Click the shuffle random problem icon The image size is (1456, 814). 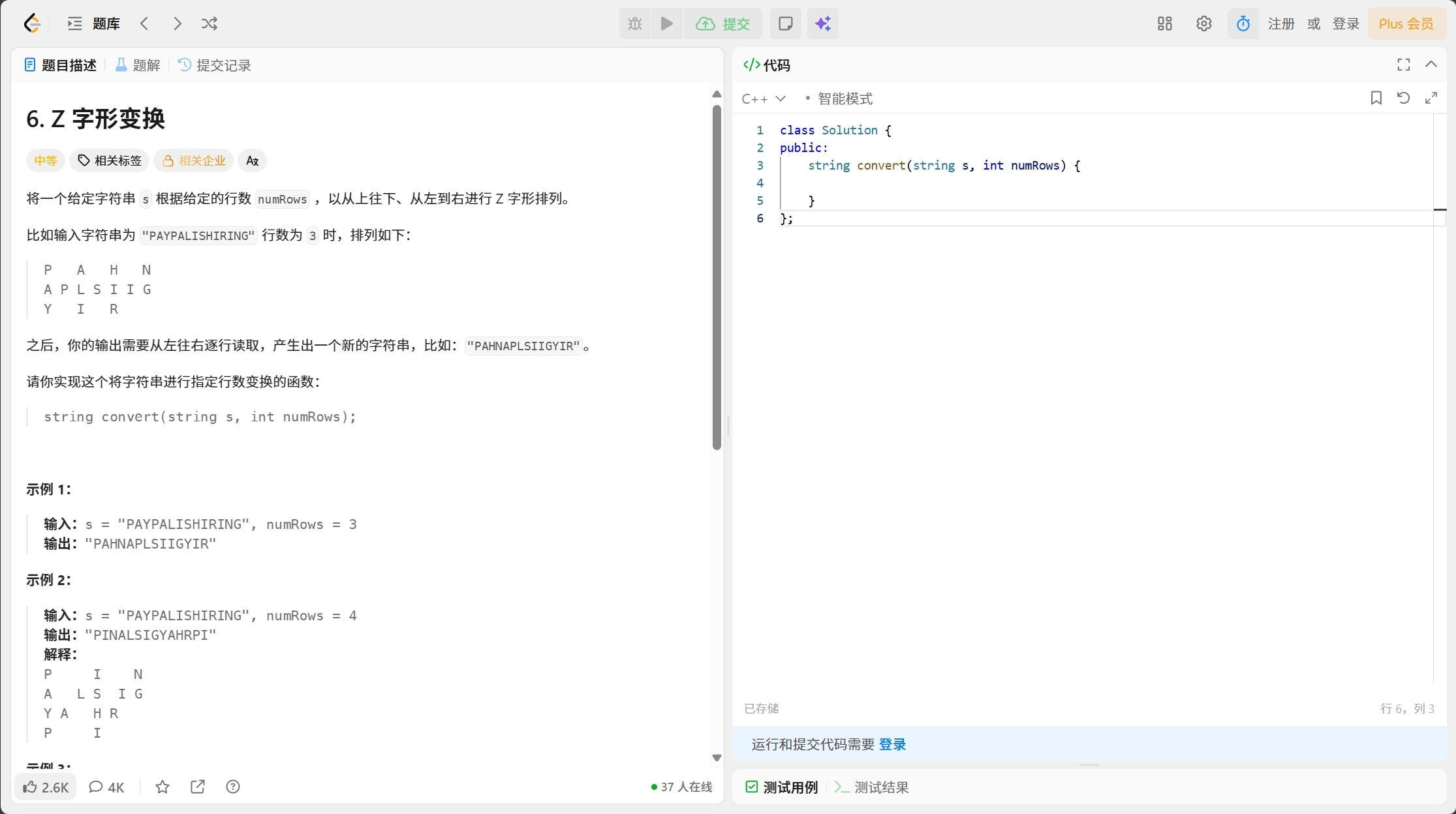pyautogui.click(x=209, y=24)
